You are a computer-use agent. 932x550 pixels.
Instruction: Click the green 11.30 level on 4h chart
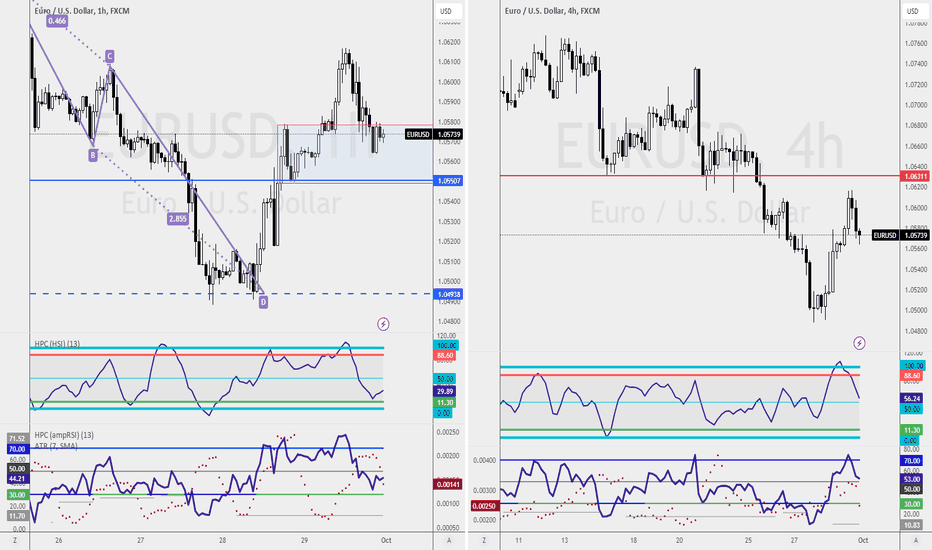coord(912,430)
